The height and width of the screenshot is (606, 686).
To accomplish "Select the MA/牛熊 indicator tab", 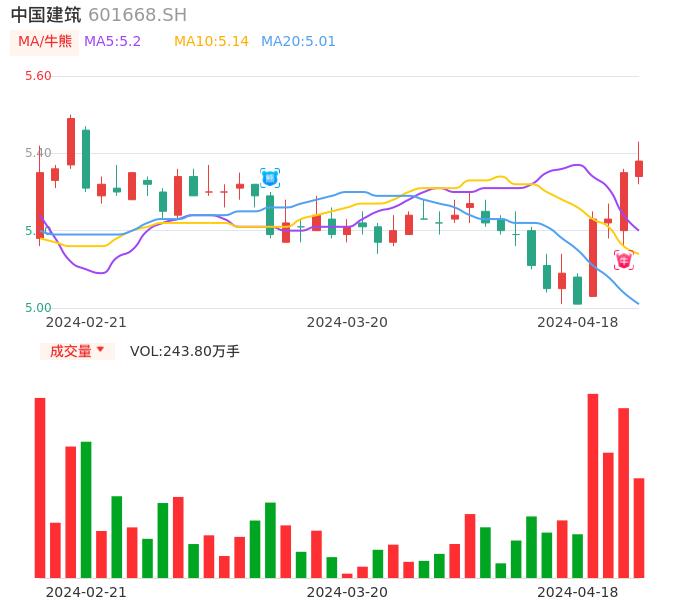I will point(45,42).
